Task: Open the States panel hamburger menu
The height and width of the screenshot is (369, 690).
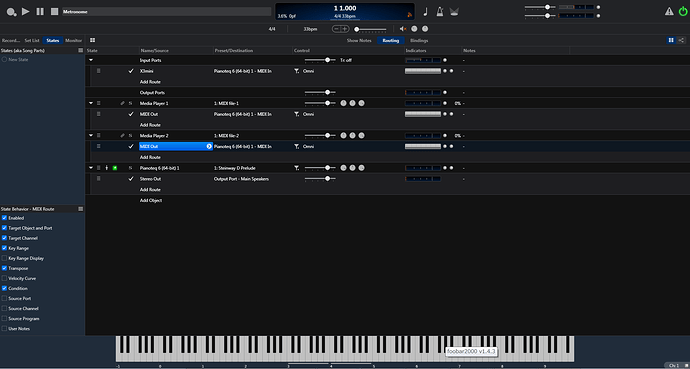Action: point(81,51)
